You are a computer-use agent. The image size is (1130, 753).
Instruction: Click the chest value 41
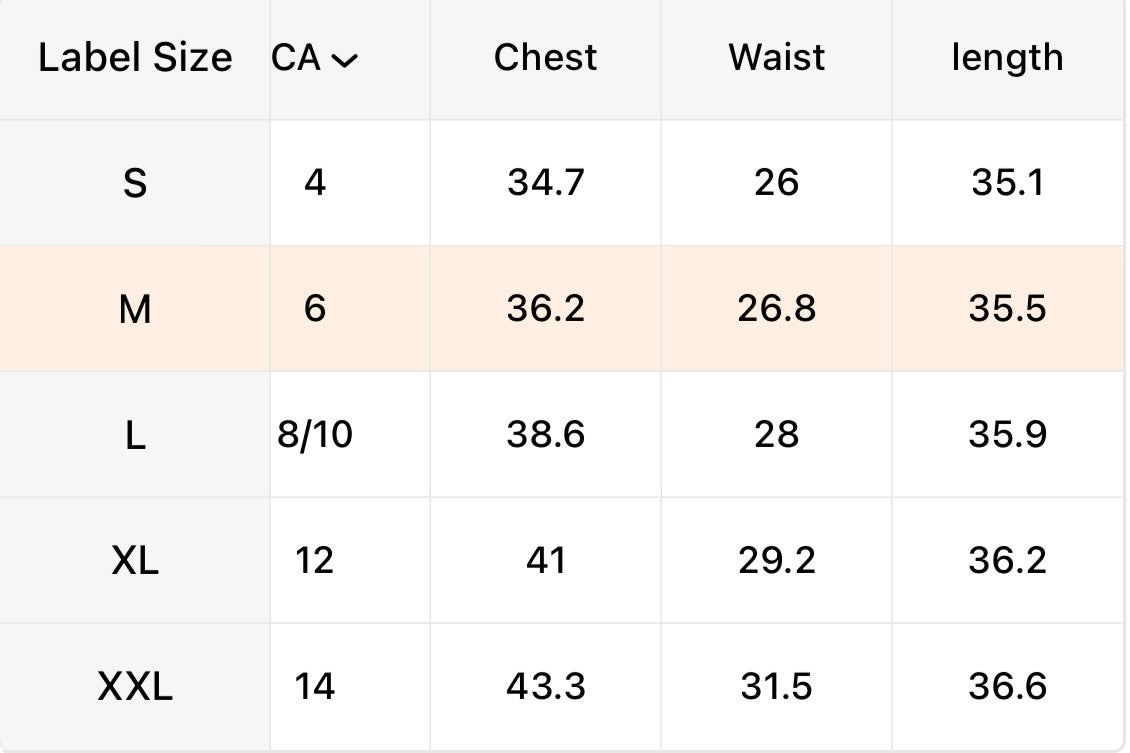[x=545, y=561]
